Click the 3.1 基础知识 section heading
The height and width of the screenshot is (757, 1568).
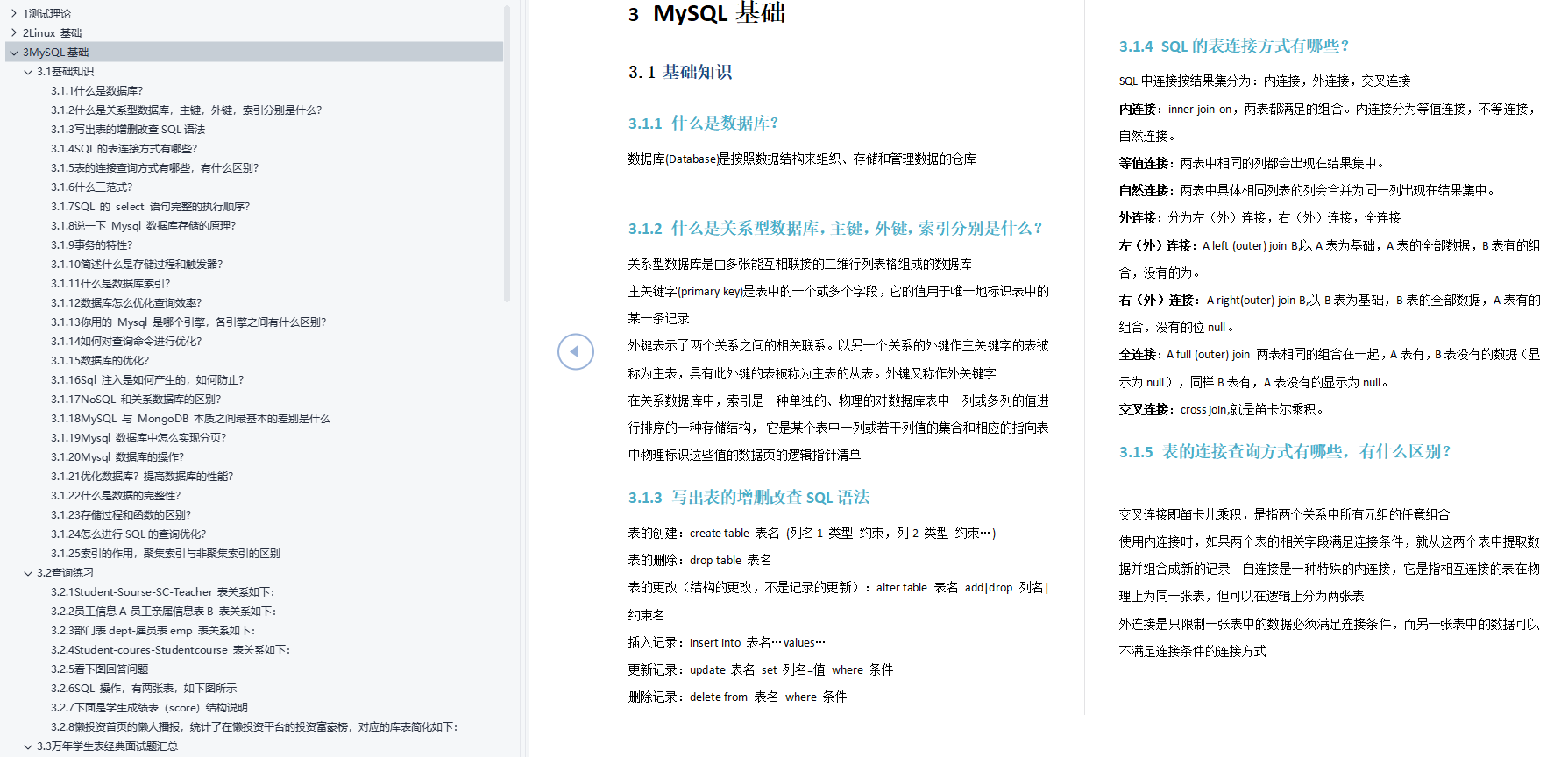680,72
